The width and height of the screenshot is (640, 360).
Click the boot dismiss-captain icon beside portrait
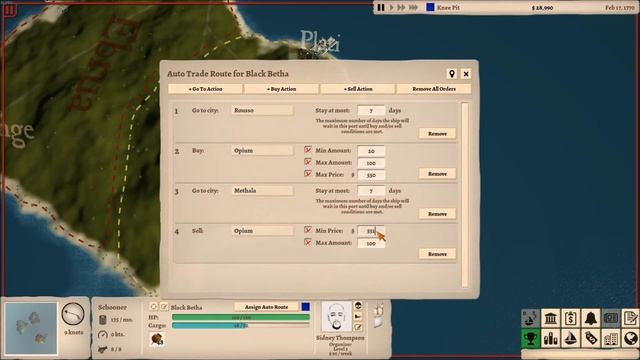(x=358, y=316)
